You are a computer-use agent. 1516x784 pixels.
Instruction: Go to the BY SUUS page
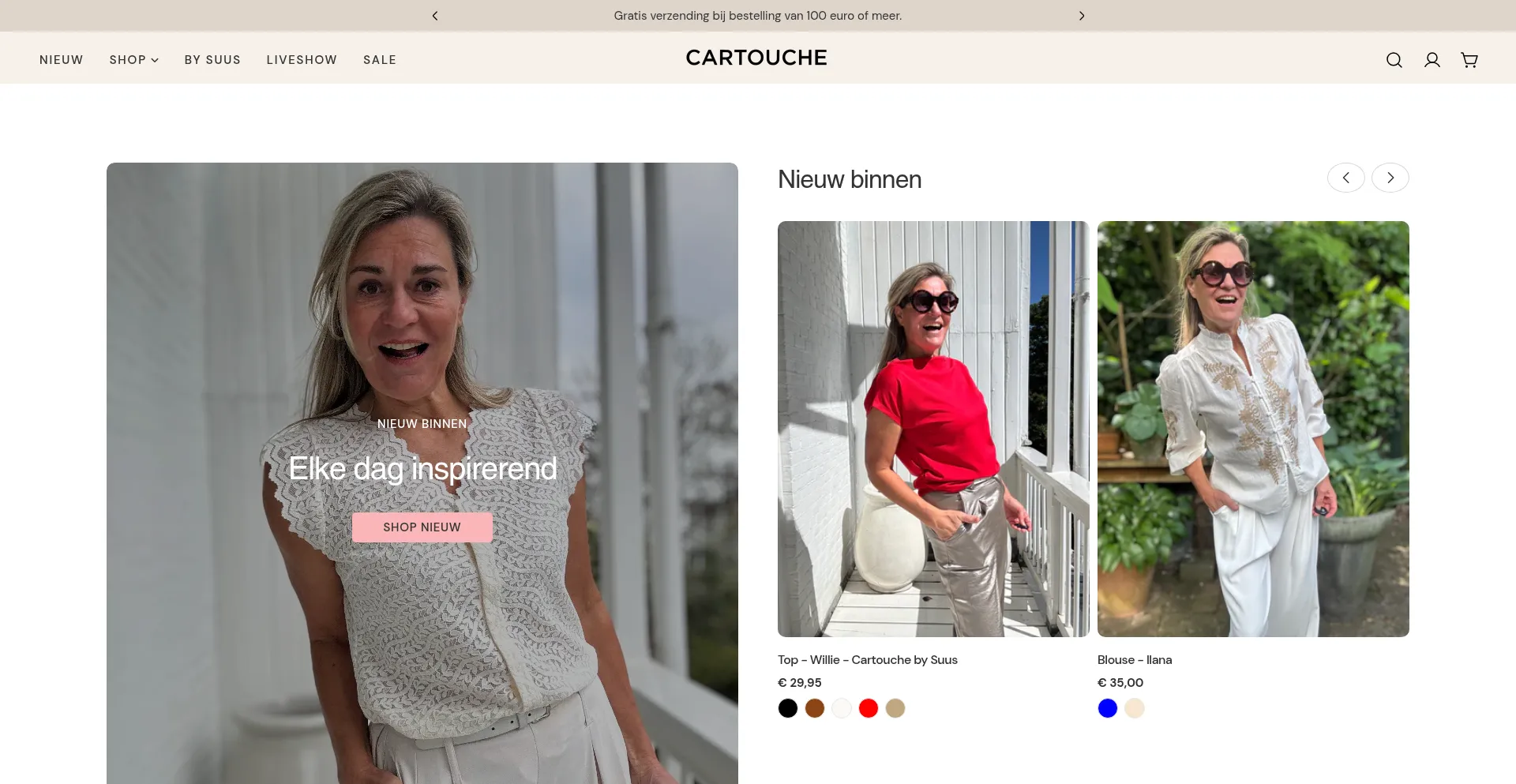point(212,60)
